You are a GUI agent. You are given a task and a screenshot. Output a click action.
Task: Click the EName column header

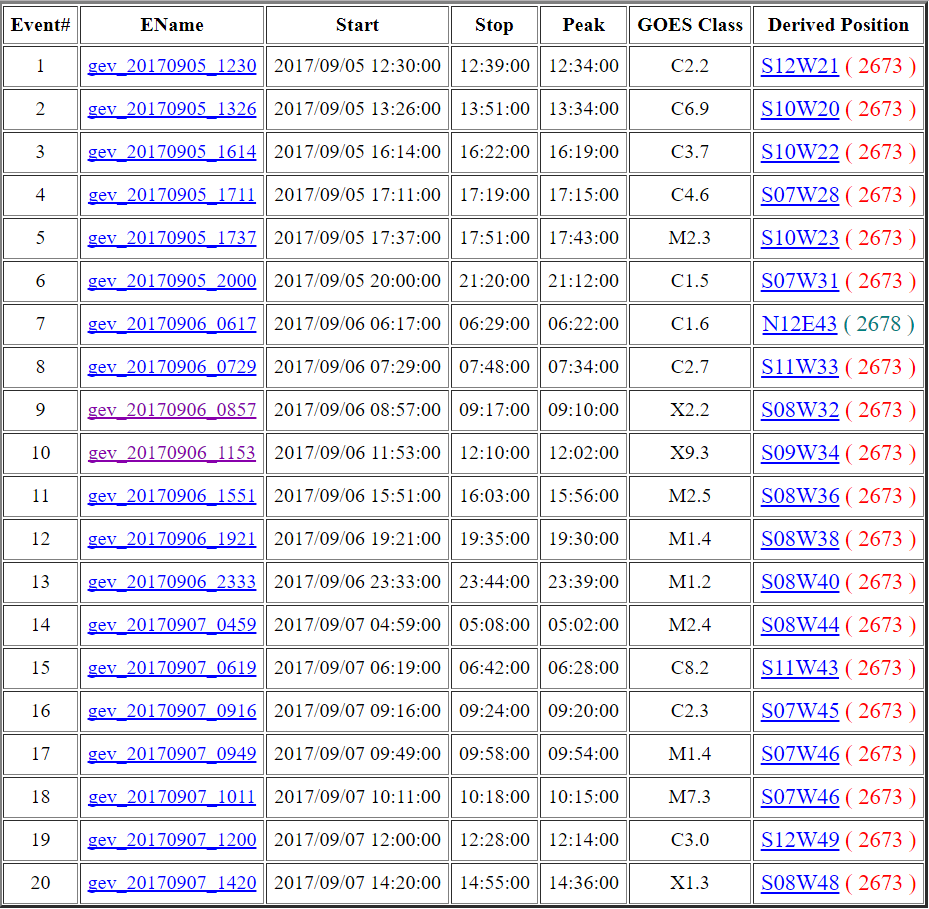pos(172,25)
